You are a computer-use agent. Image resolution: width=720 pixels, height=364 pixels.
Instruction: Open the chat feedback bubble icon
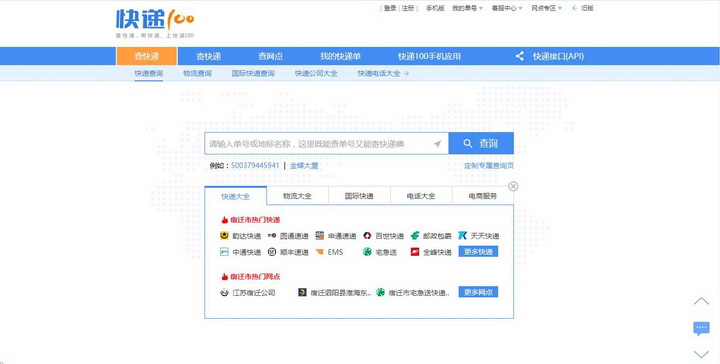click(701, 329)
